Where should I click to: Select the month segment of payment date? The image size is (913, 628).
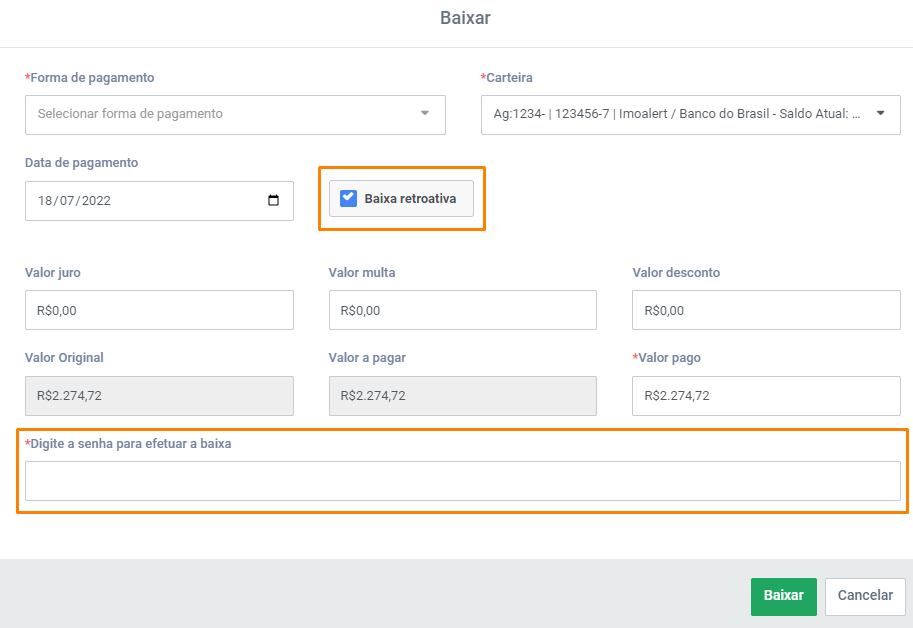click(x=67, y=201)
